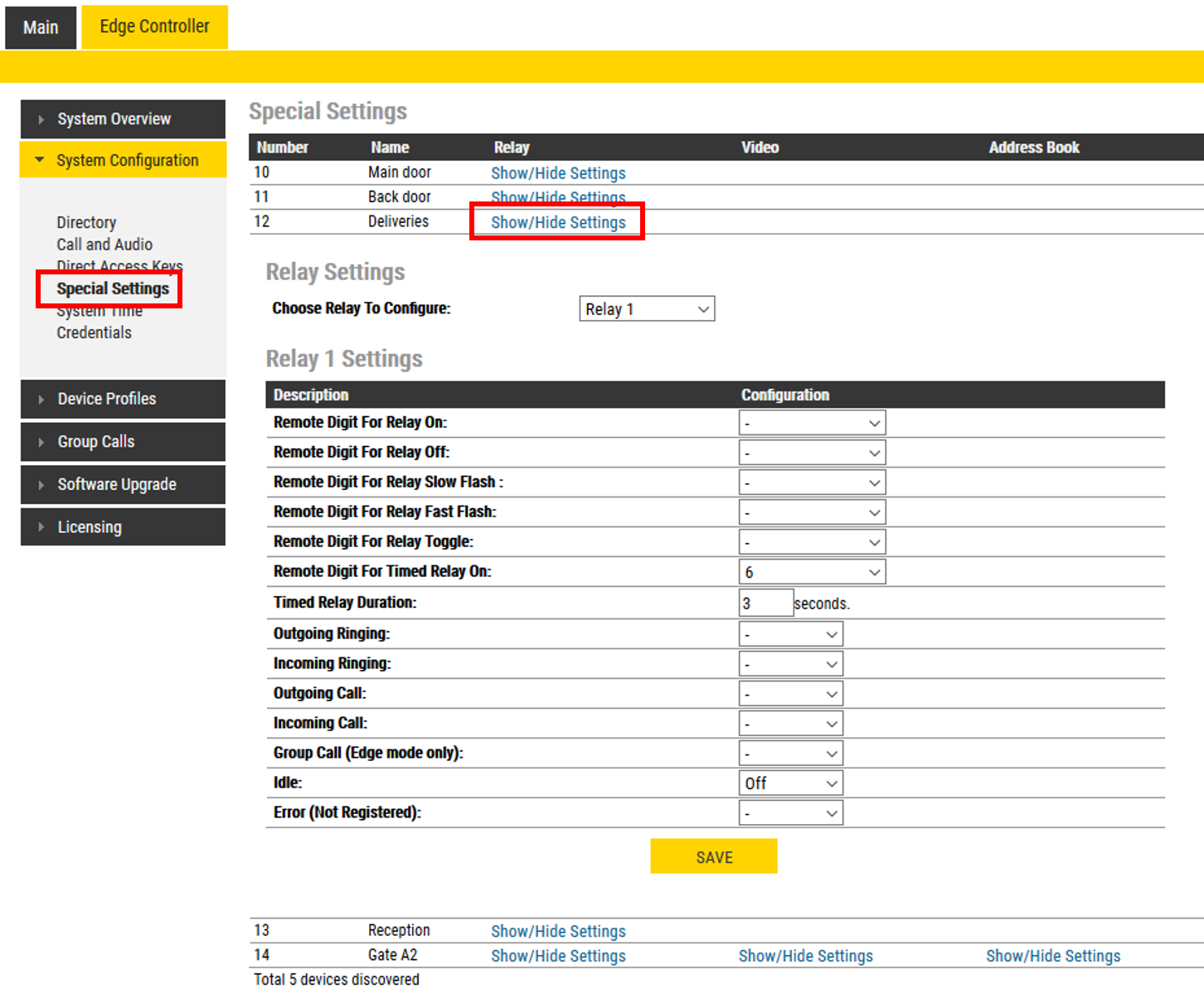This screenshot has height=994, width=1204.
Task: Open the Idle state dropdown
Action: coord(790,783)
